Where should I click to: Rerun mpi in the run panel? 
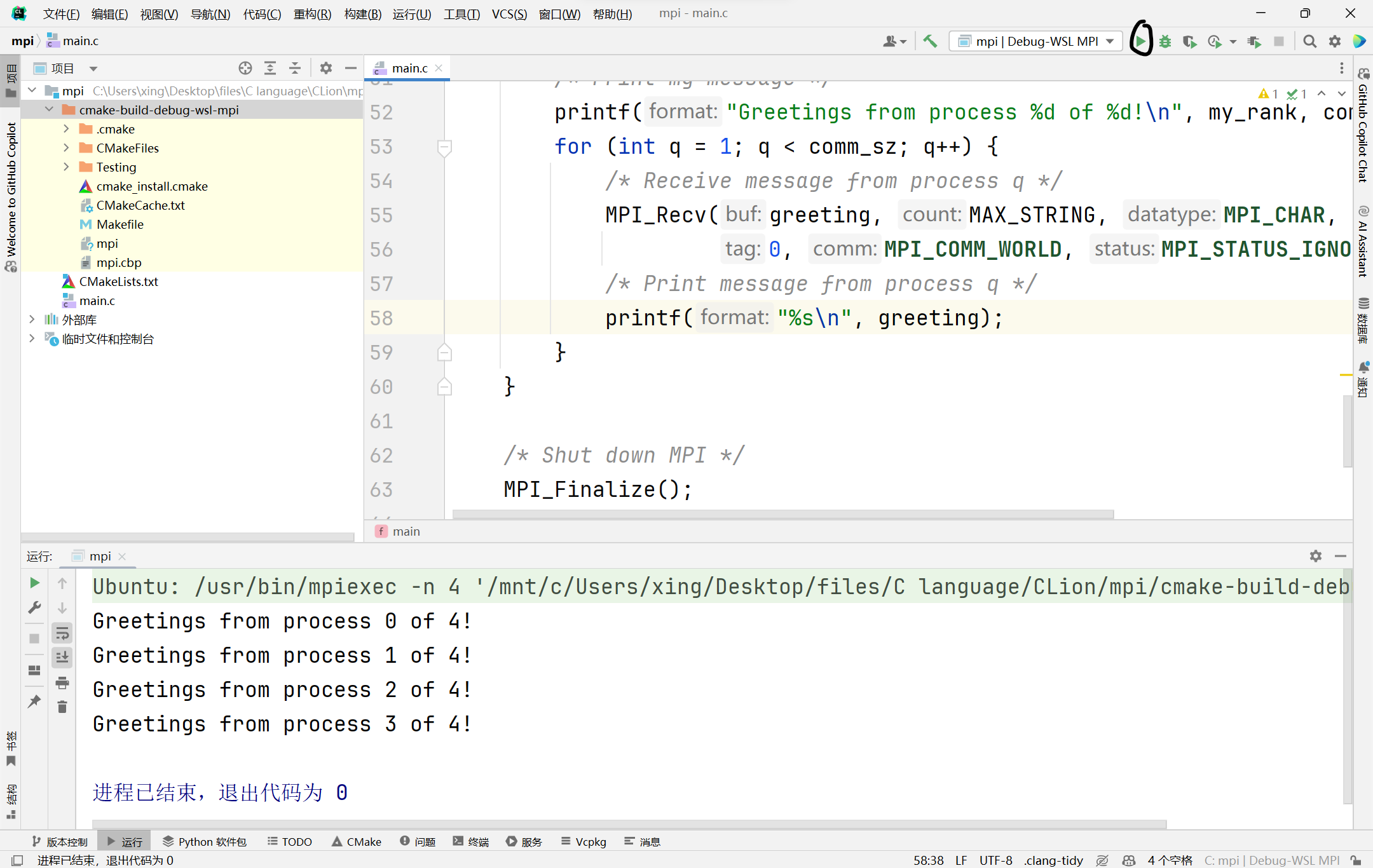(x=35, y=583)
